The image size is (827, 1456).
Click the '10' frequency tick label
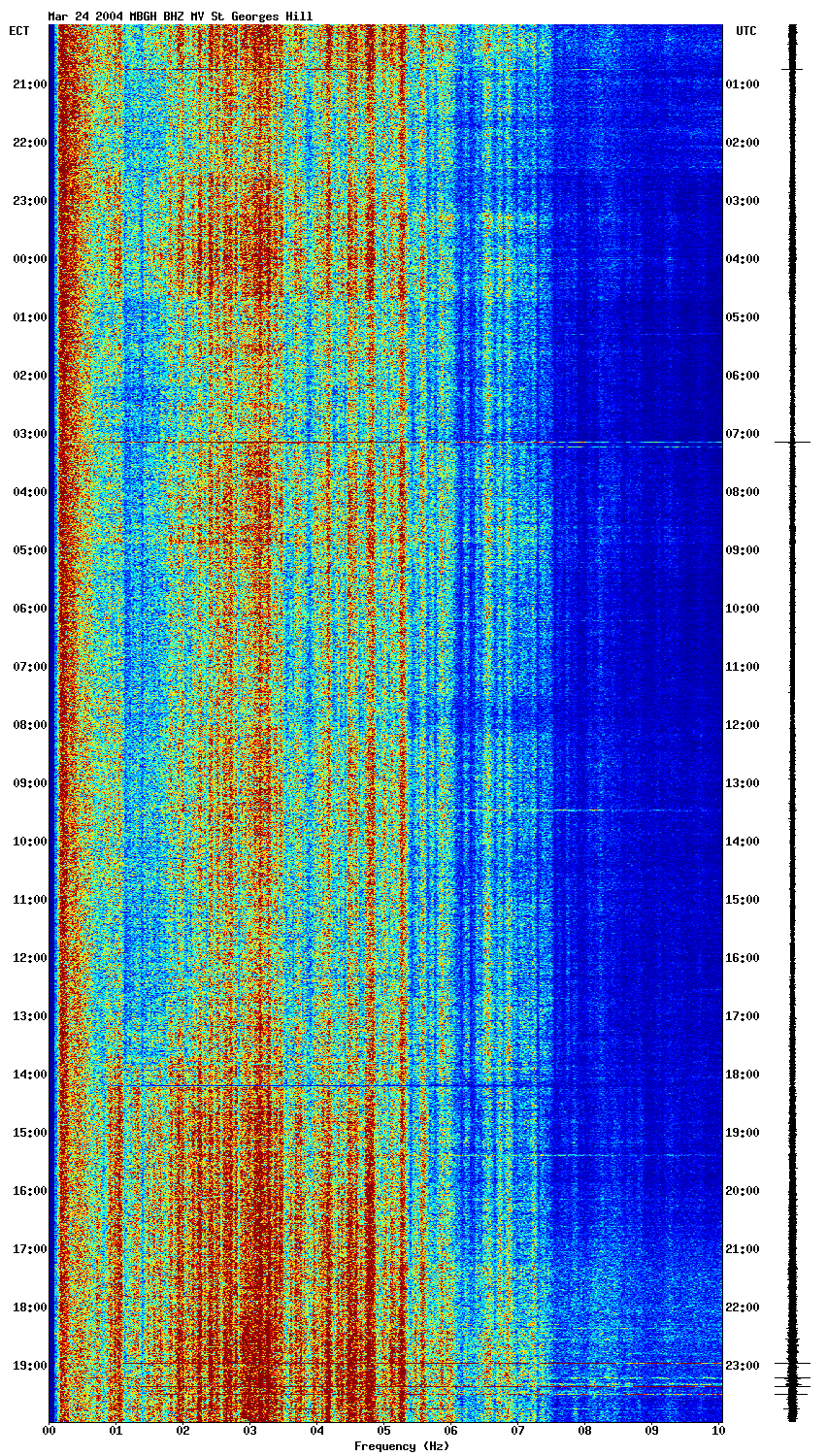[x=718, y=1431]
